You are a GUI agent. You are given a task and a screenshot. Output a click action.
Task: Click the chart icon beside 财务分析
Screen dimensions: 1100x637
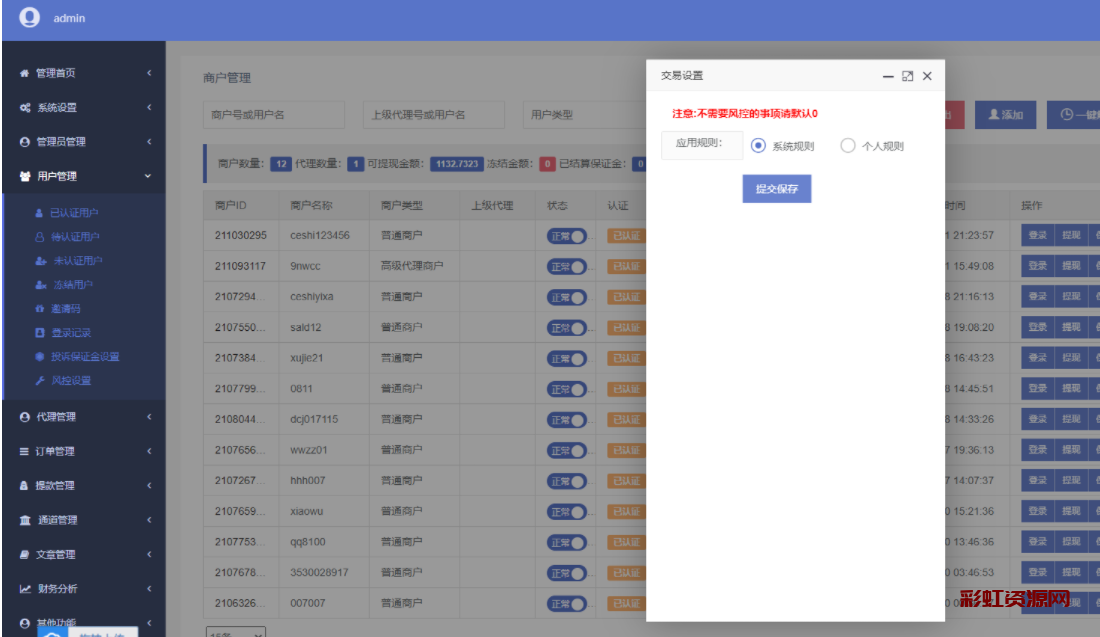coord(25,589)
